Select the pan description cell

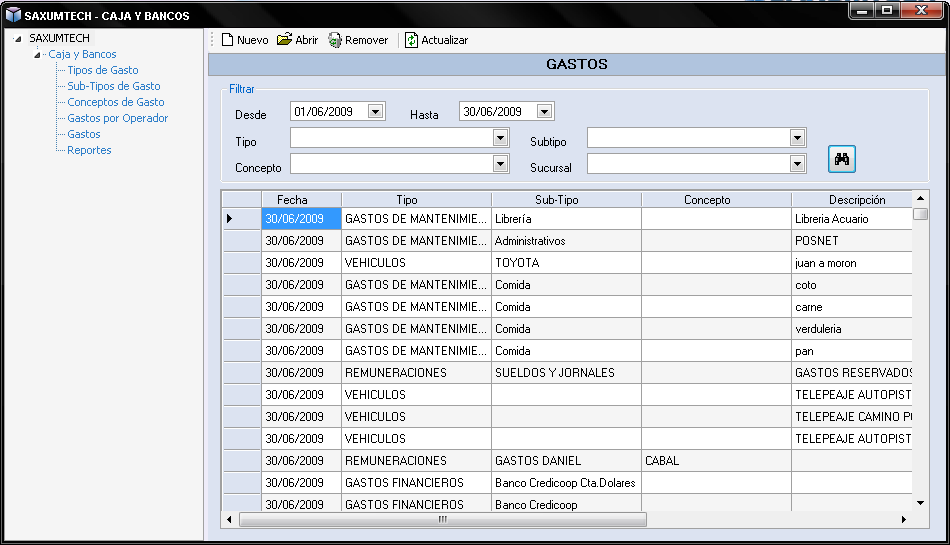[852, 351]
